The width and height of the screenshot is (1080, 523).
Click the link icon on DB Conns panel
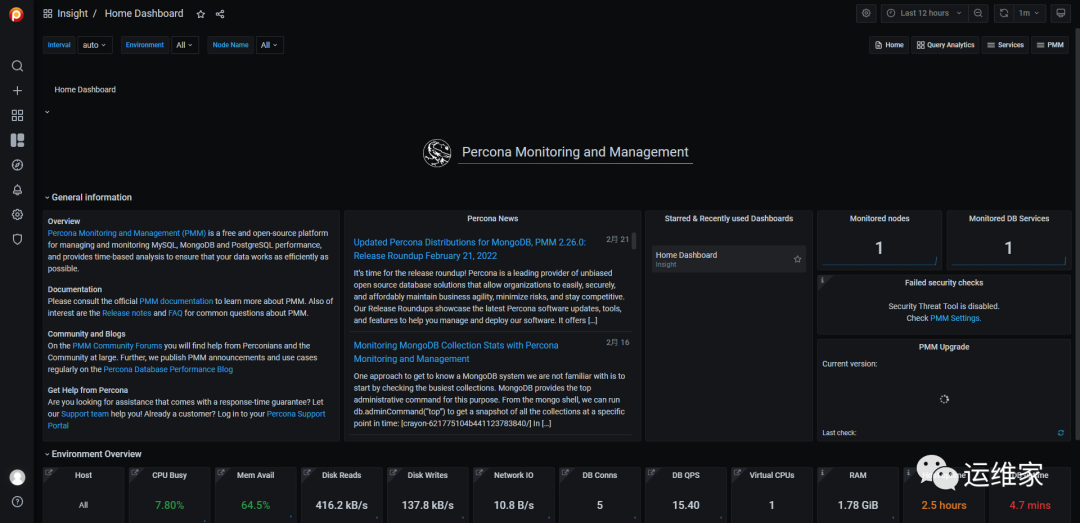pyautogui.click(x=565, y=473)
